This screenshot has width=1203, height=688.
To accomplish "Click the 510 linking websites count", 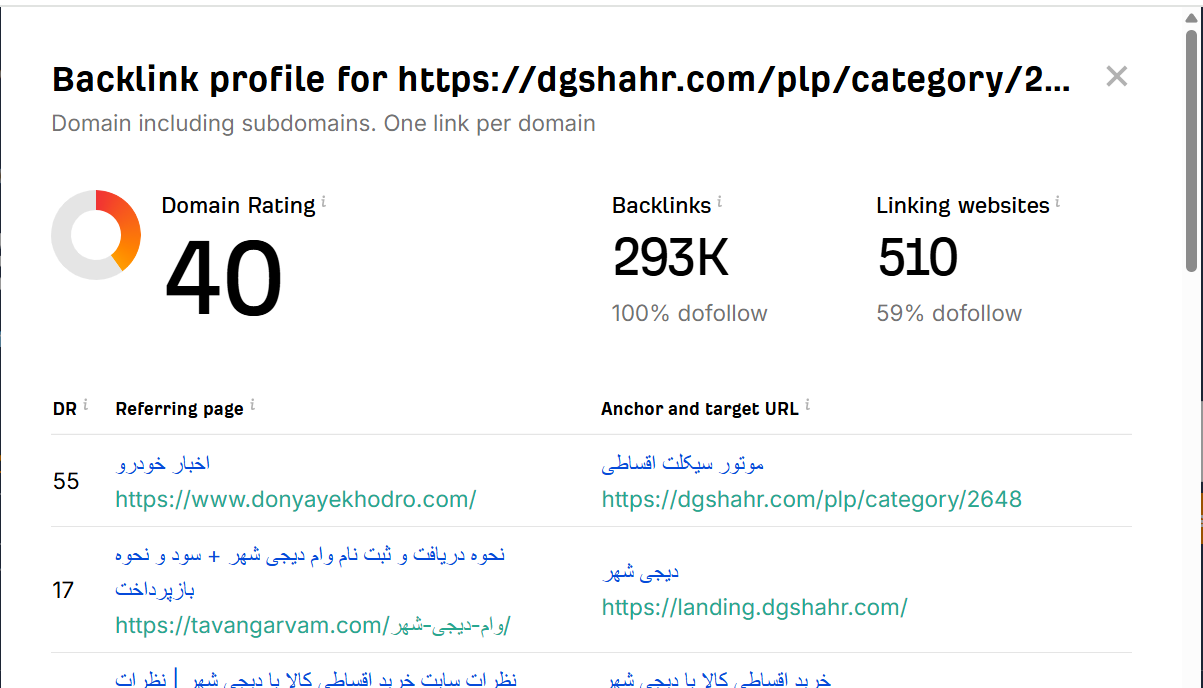I will 917,257.
